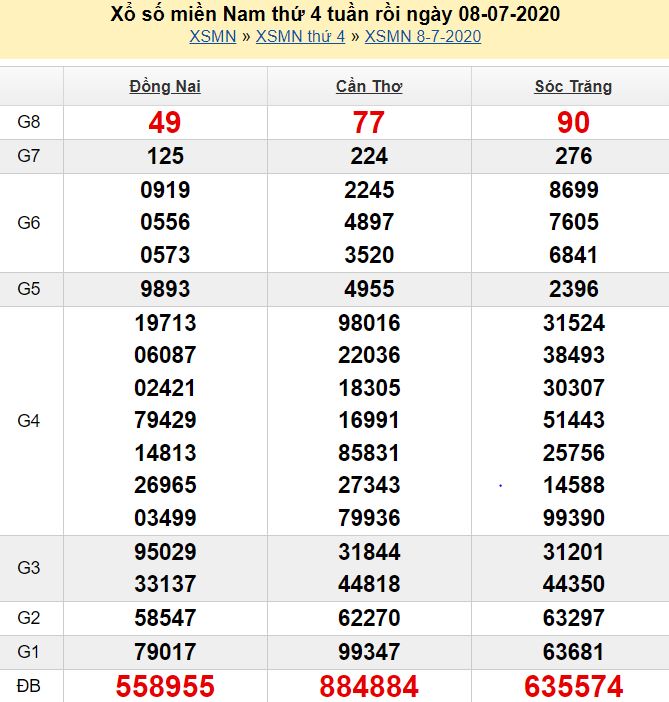Select G4 number 03499
Screen dimensions: 669x702
165,518
